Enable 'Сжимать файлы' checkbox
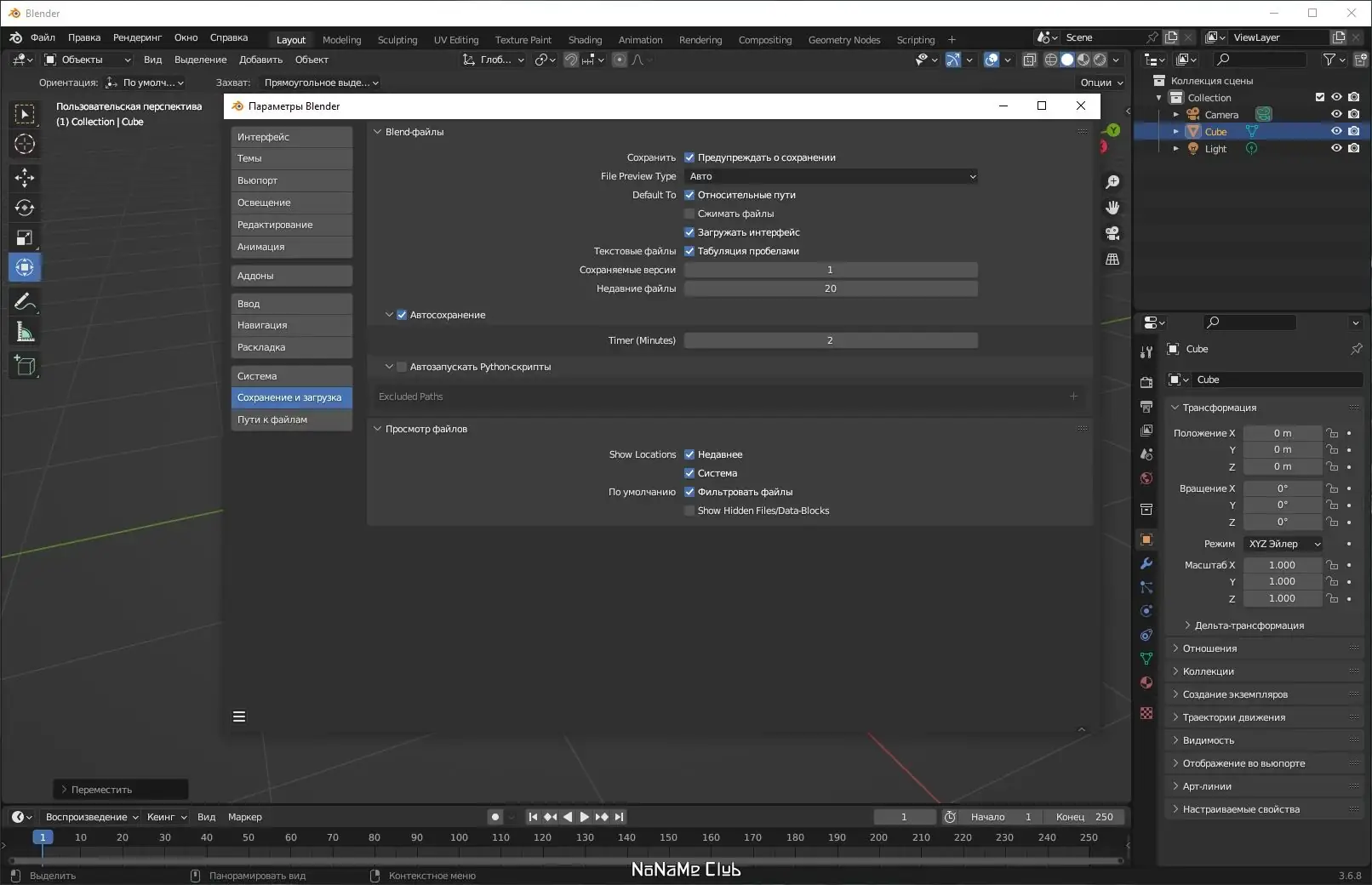 (689, 214)
